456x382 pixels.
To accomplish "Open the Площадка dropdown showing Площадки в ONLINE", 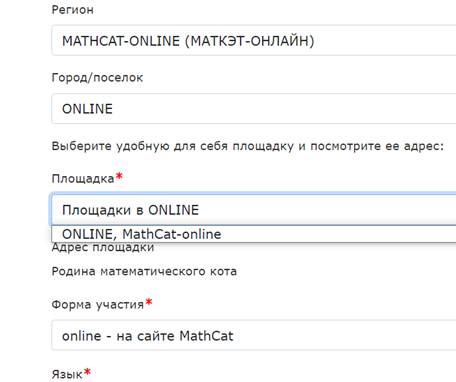I will coord(254,210).
